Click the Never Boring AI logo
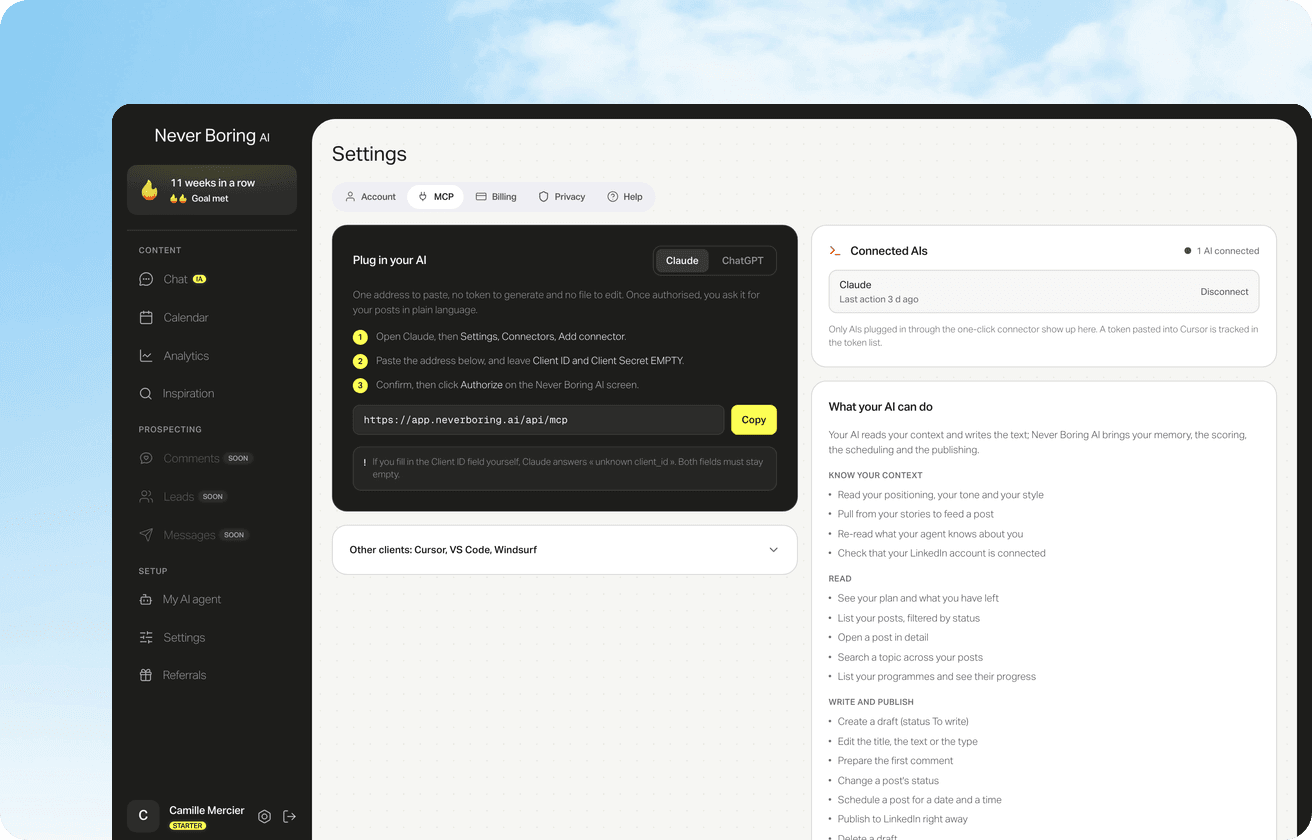 [212, 136]
